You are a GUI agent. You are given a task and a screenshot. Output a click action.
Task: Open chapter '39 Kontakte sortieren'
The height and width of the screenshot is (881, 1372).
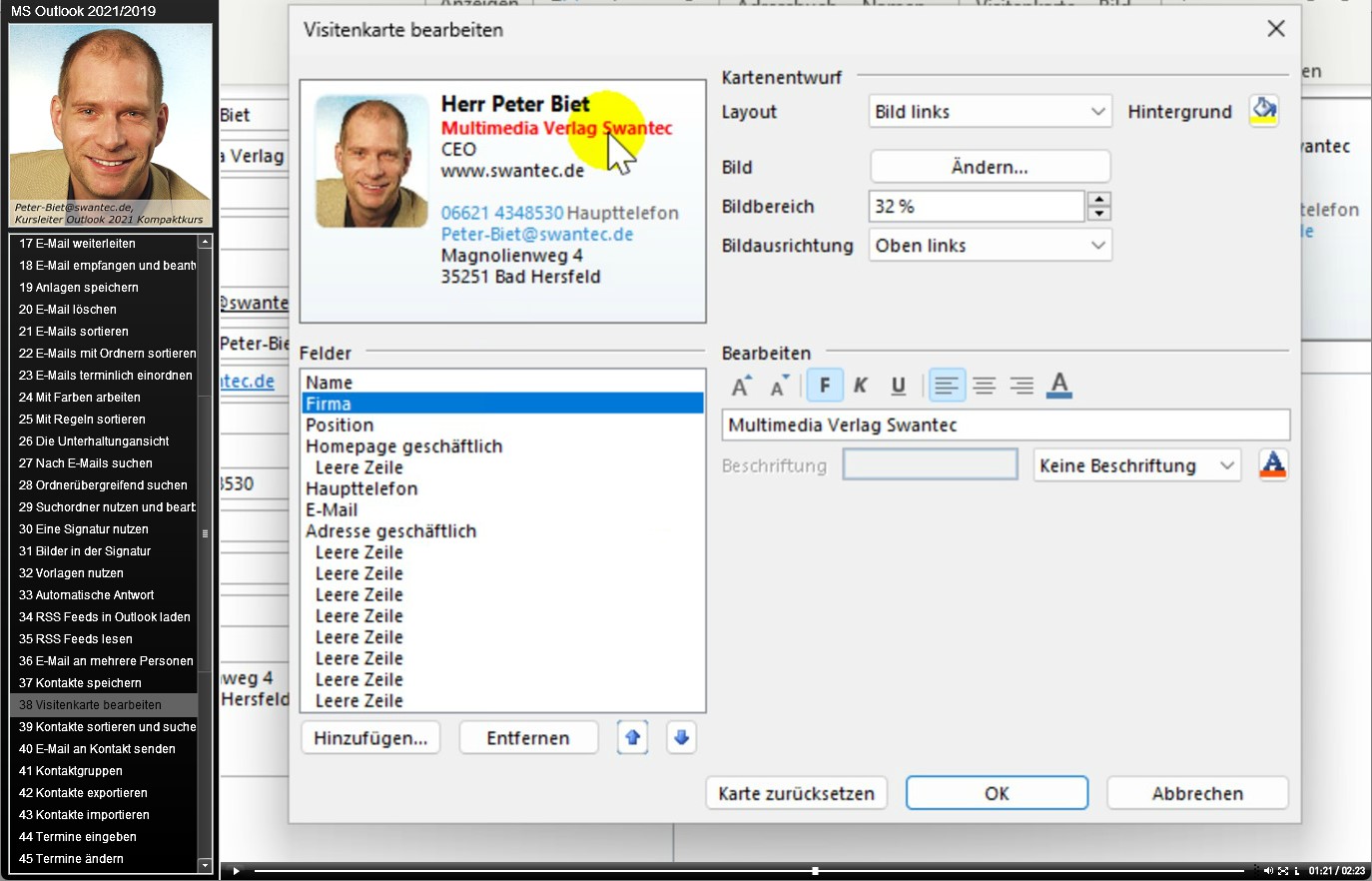point(107,727)
